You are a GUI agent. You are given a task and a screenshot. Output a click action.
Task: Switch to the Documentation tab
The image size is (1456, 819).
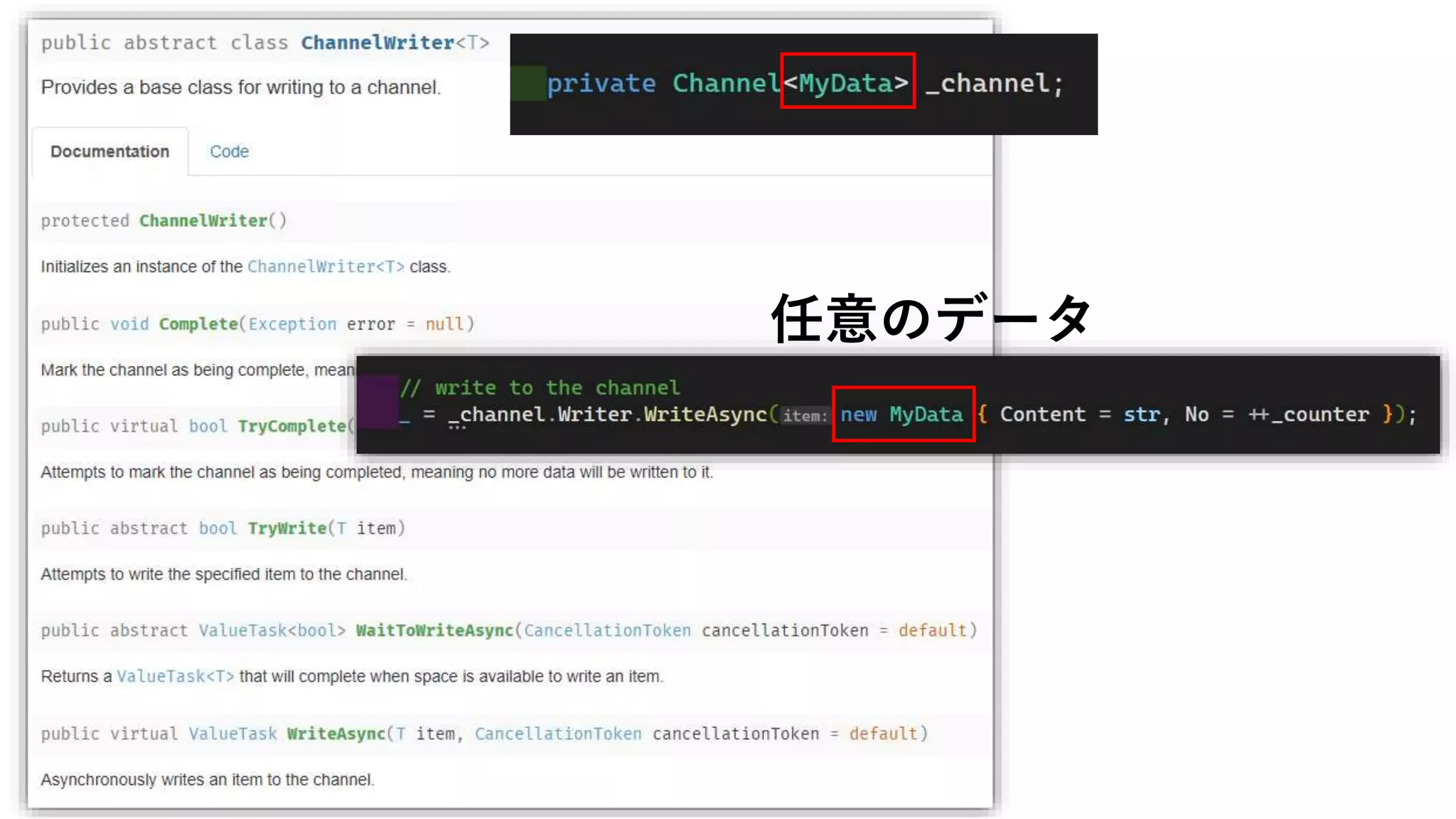click(x=110, y=151)
